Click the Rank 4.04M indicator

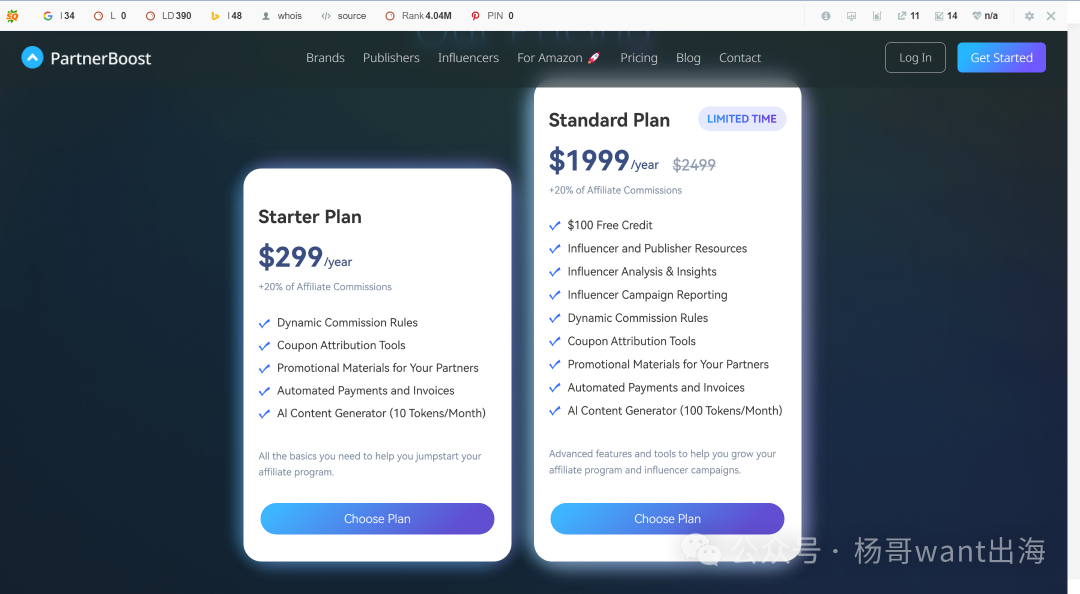(x=418, y=16)
